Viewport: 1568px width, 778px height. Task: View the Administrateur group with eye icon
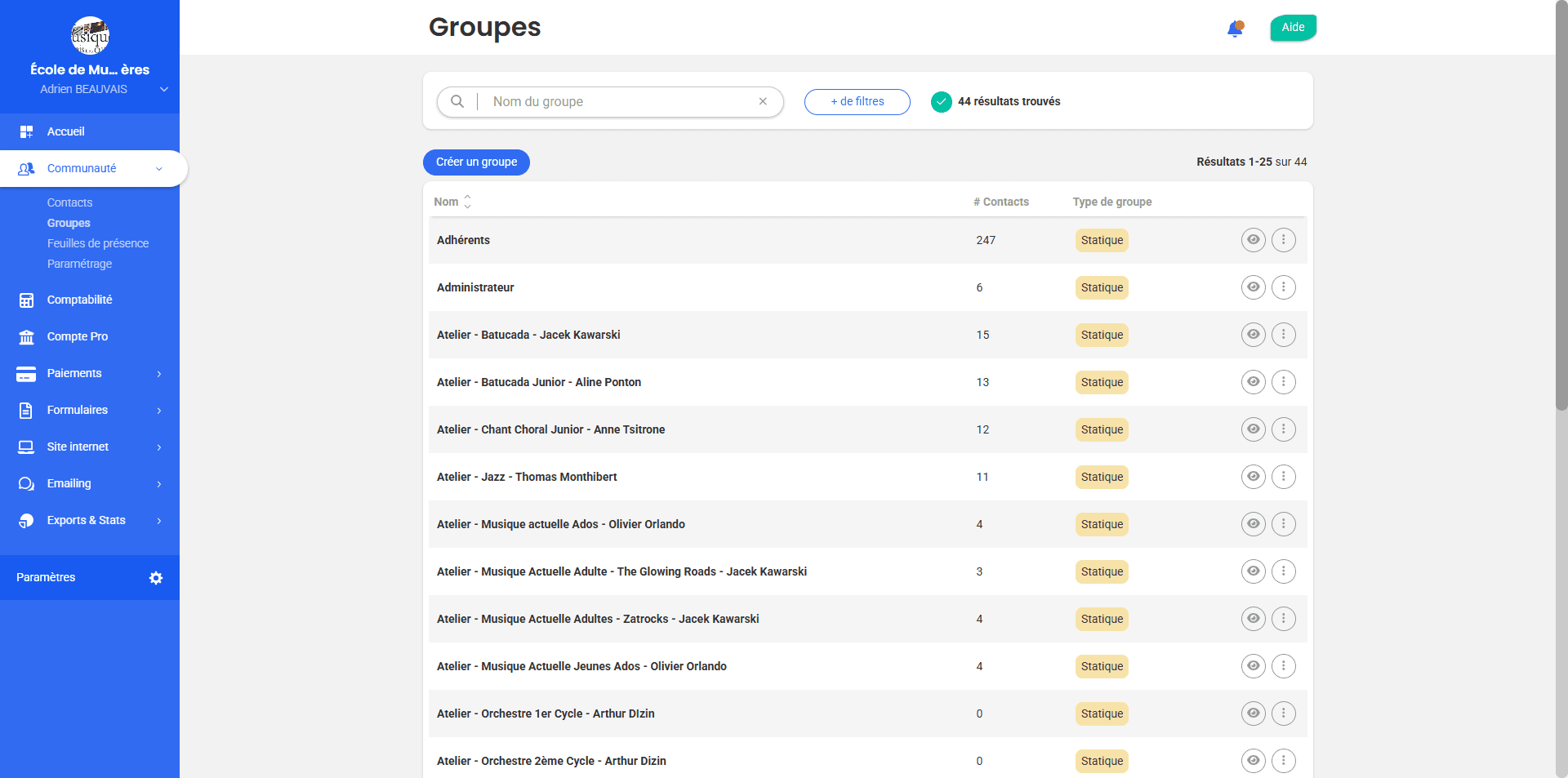pos(1254,287)
